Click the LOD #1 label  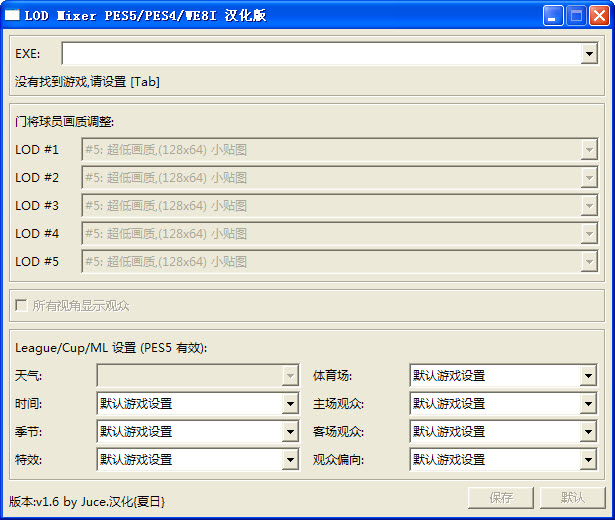(x=37, y=149)
